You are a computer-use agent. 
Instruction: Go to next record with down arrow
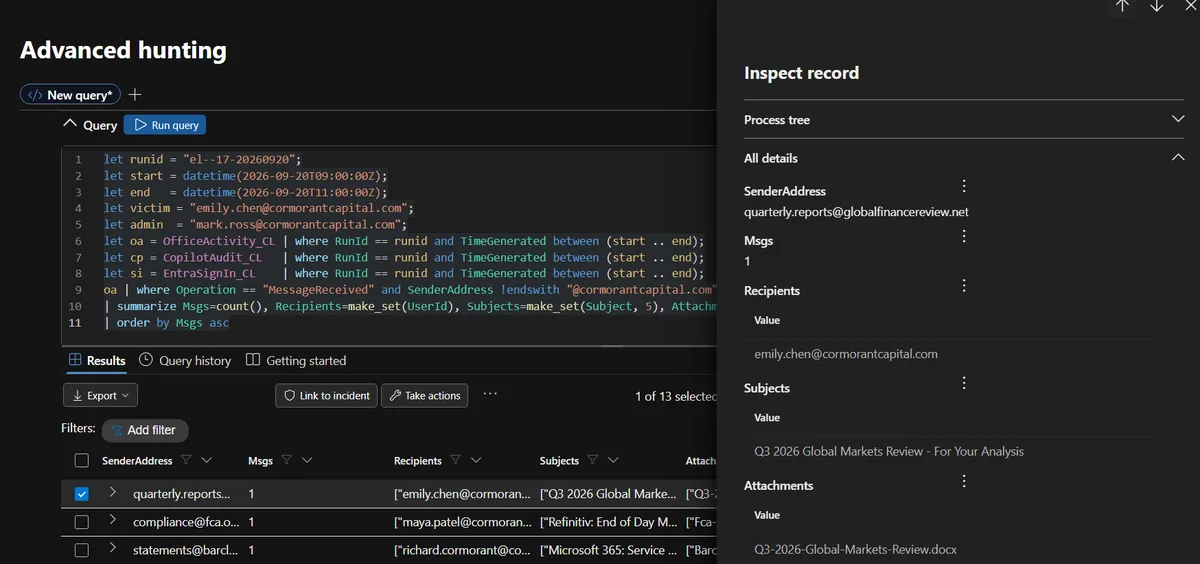tap(1157, 6)
